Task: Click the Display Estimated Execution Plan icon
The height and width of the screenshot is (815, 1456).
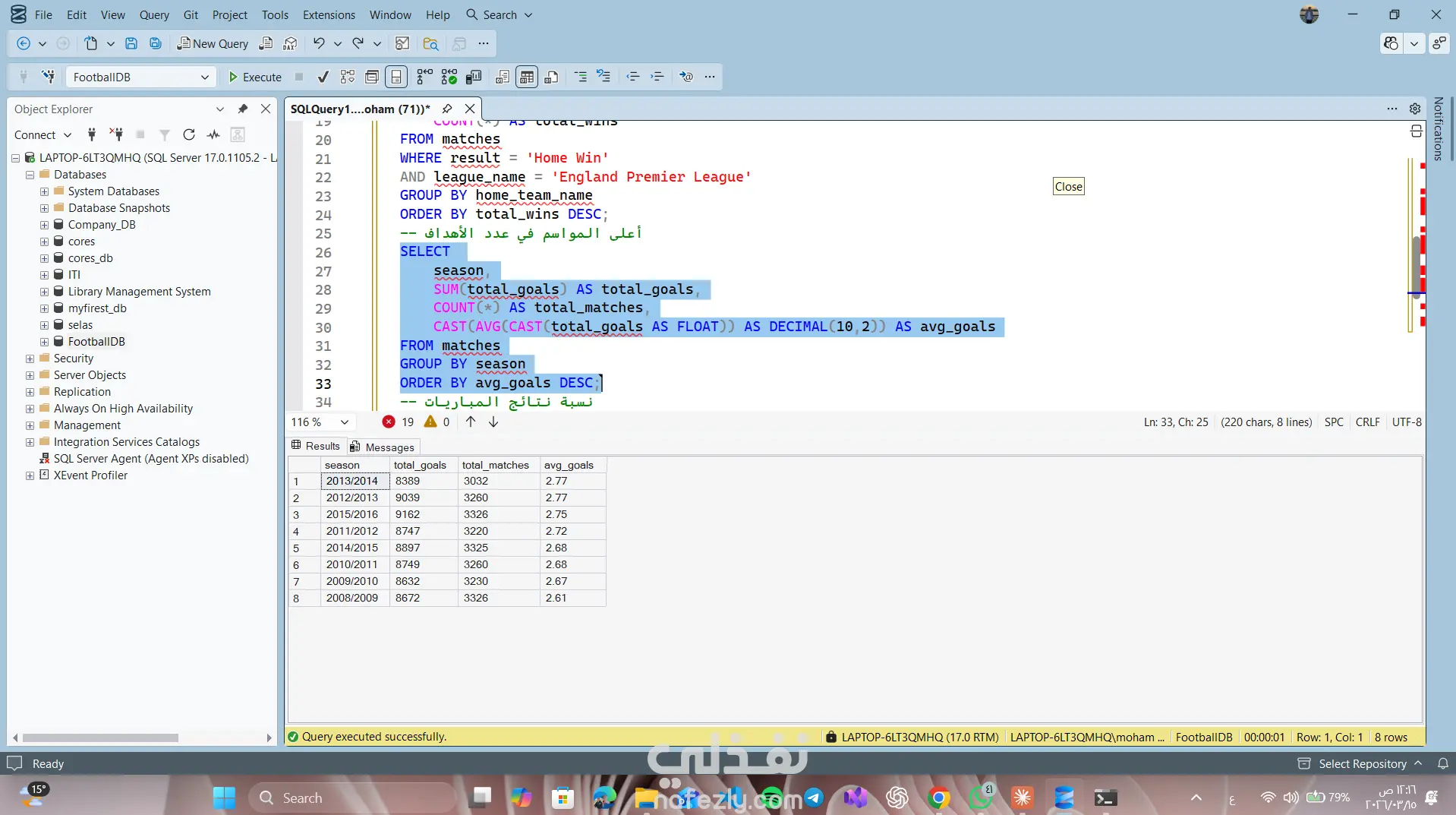Action: pyautogui.click(x=348, y=77)
